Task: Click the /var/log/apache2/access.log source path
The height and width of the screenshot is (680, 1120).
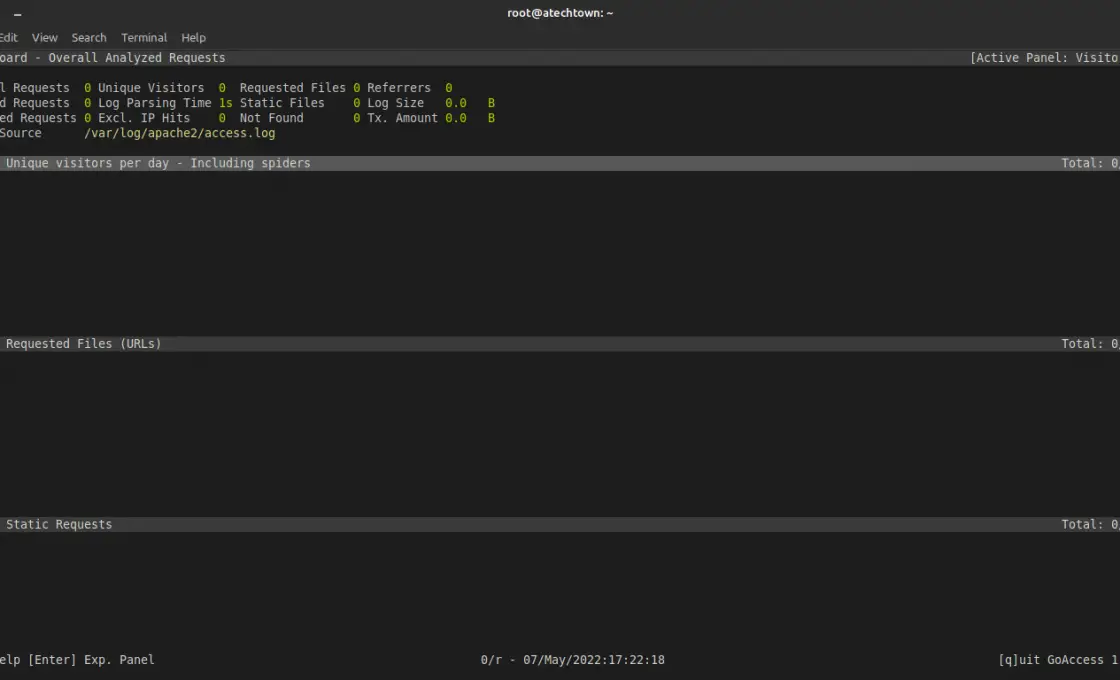Action: pos(180,133)
